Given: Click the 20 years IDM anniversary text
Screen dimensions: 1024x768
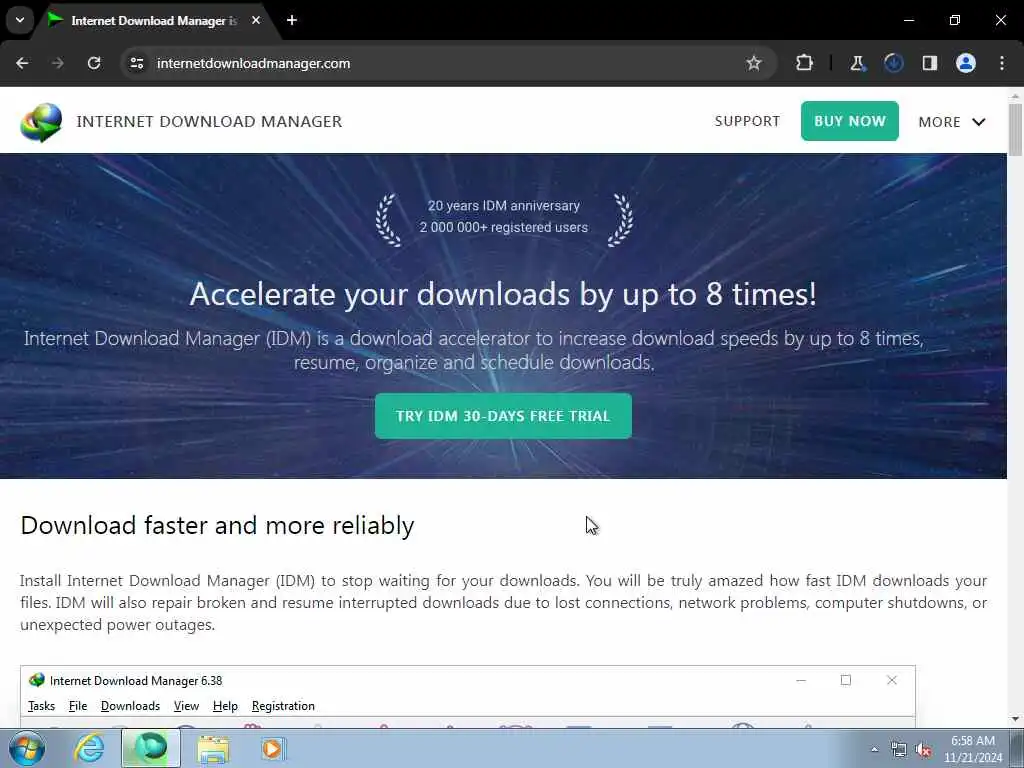Looking at the screenshot, I should click(504, 206).
